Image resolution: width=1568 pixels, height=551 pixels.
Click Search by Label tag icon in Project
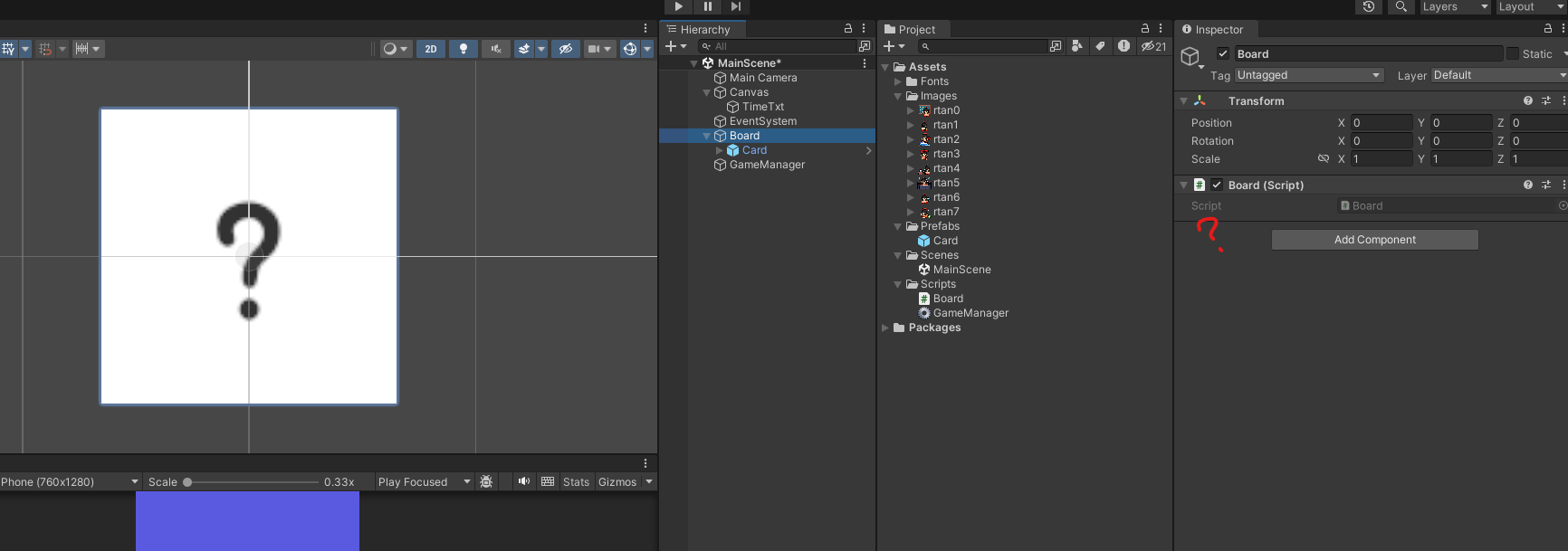point(1100,46)
